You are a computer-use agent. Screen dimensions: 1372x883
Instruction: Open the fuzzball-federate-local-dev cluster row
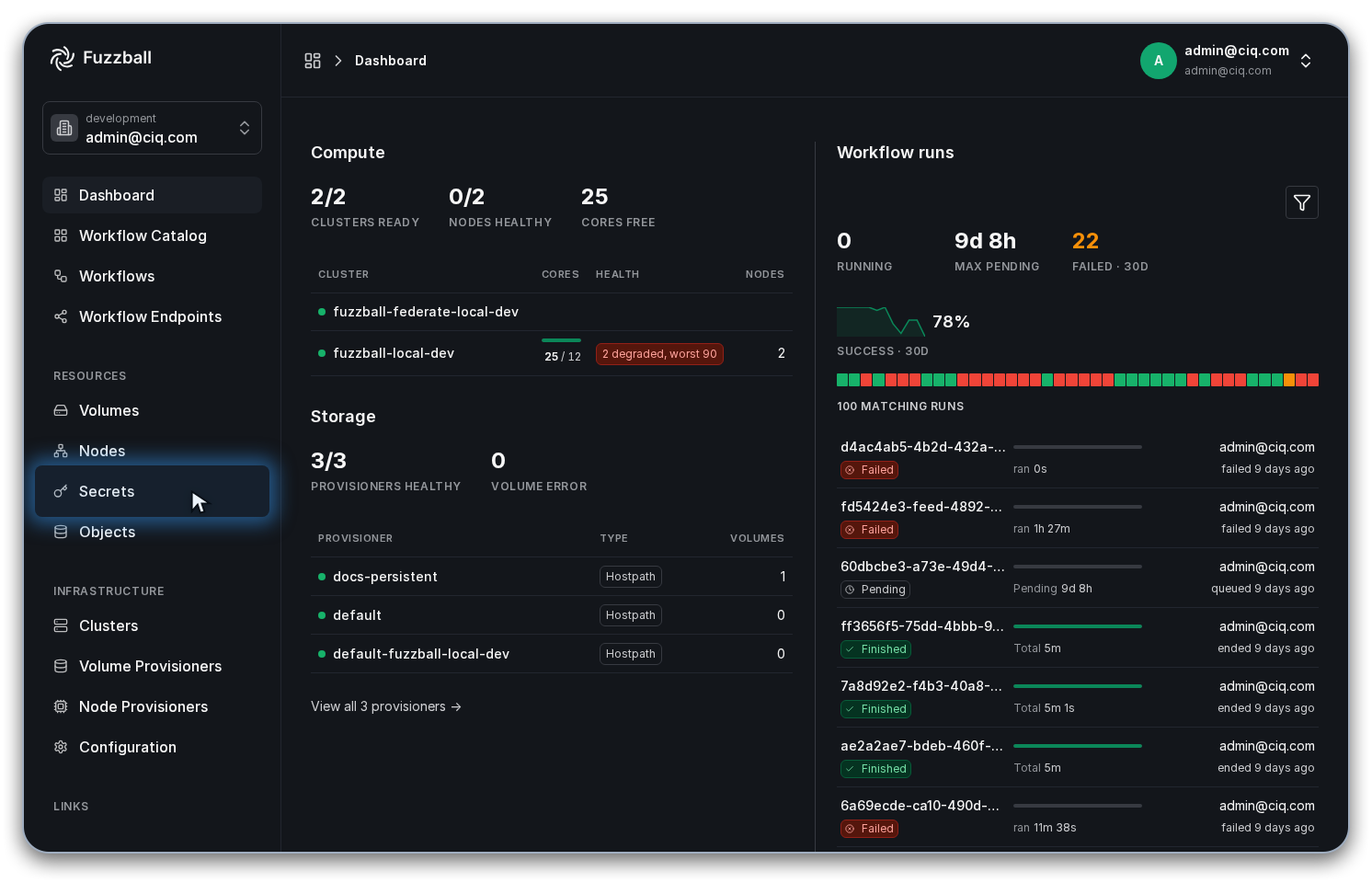point(551,312)
